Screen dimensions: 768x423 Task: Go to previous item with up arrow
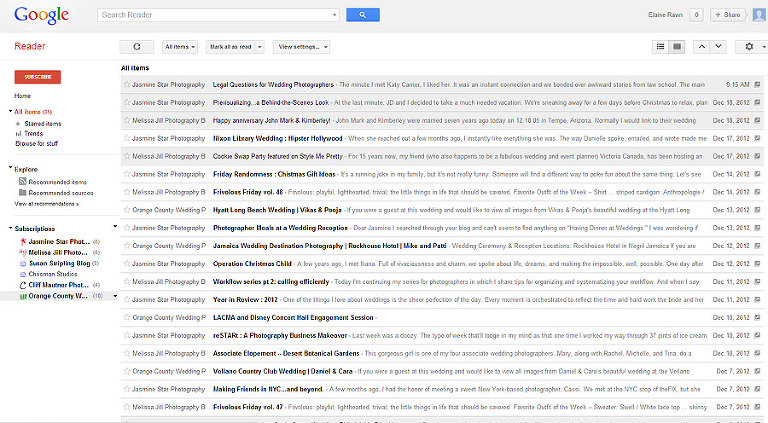click(701, 47)
